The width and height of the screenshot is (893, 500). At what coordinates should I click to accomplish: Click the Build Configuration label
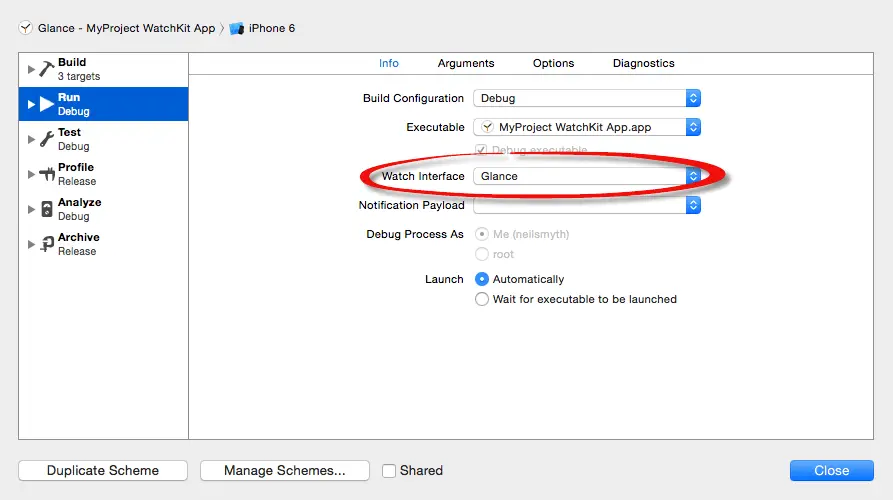point(413,98)
